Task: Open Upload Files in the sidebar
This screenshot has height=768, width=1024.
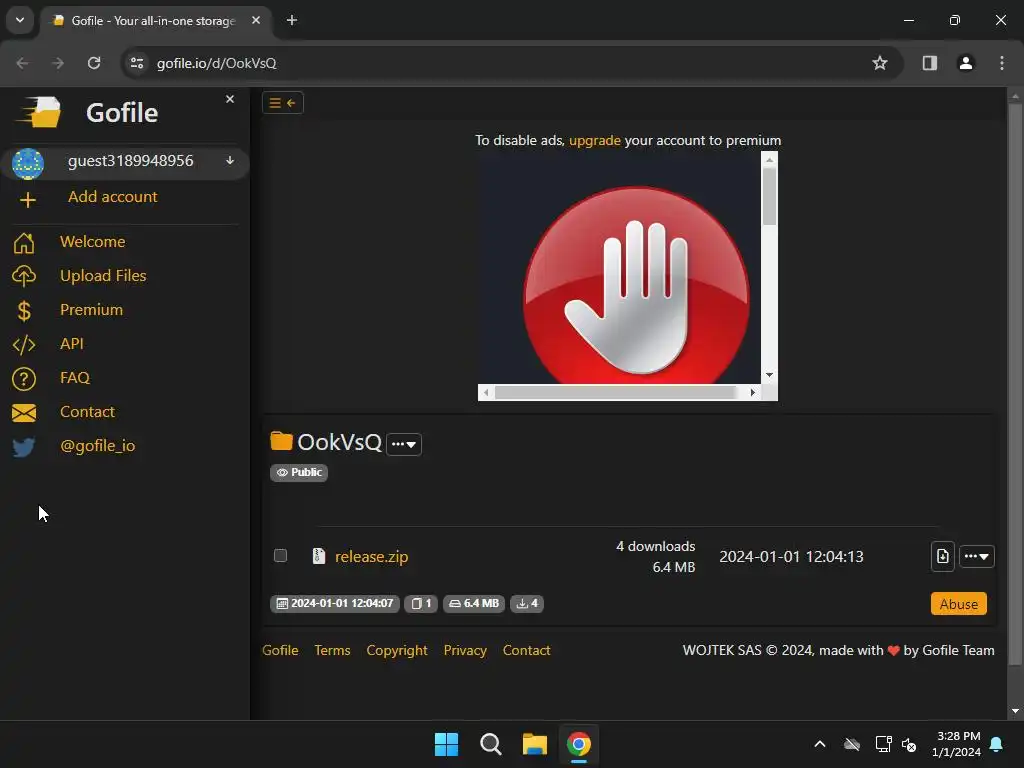Action: pos(103,276)
